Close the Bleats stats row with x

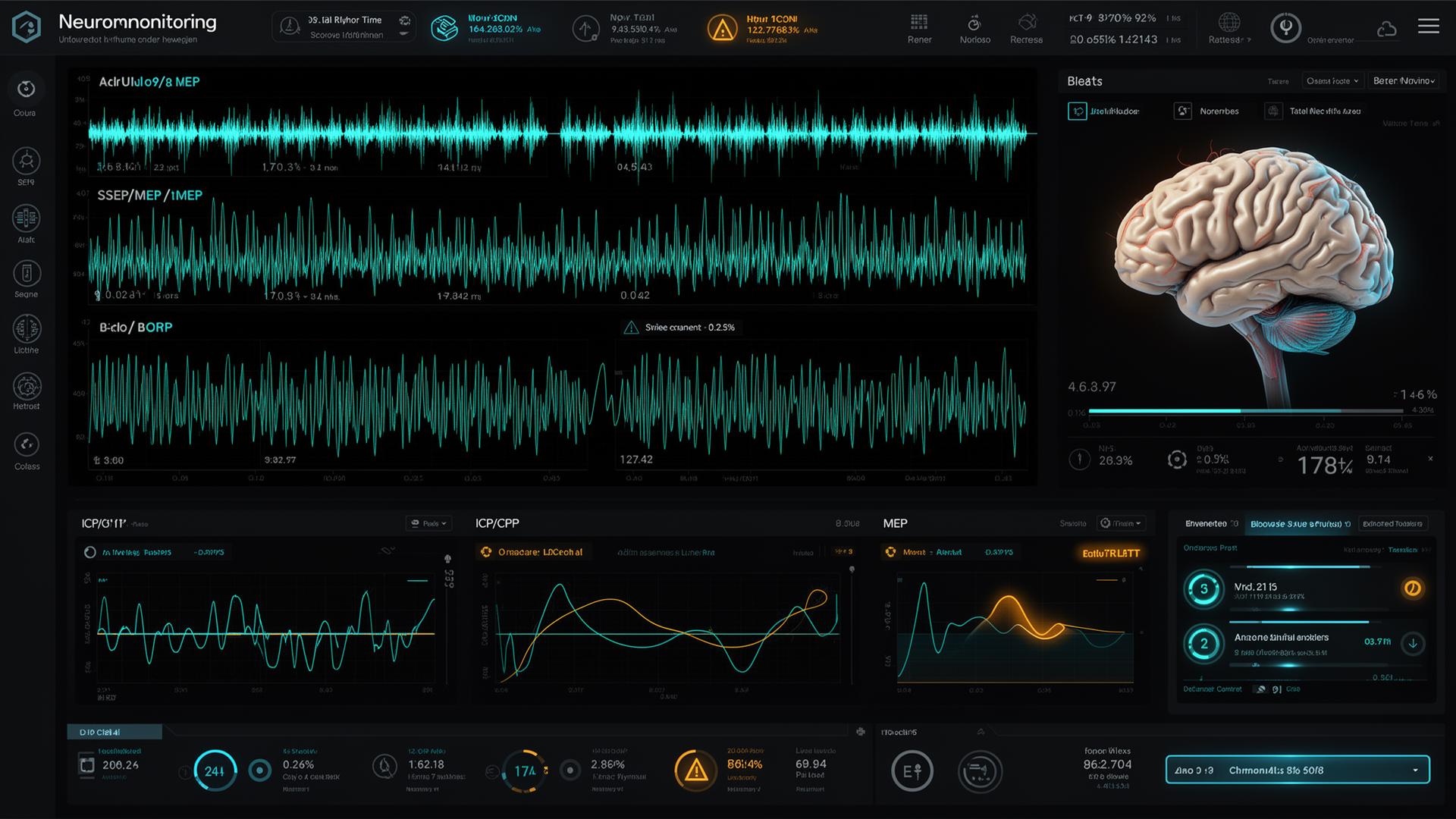1430,459
